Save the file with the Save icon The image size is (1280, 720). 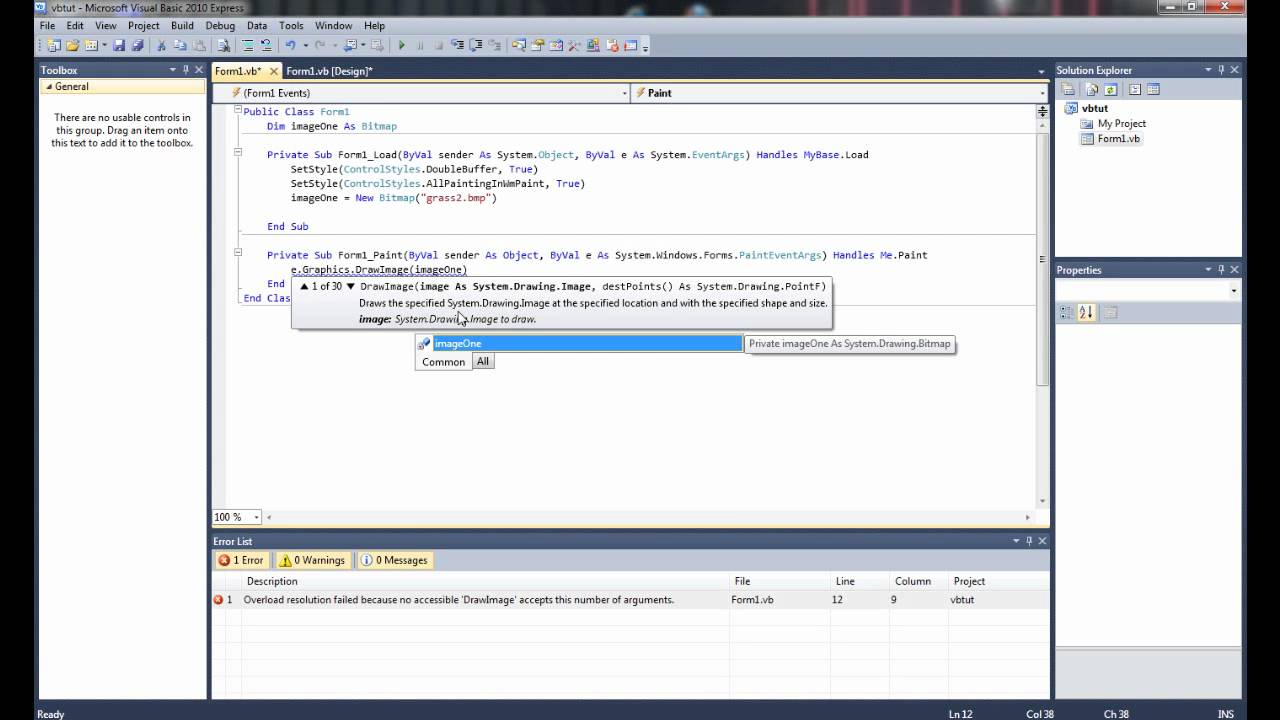(119, 45)
